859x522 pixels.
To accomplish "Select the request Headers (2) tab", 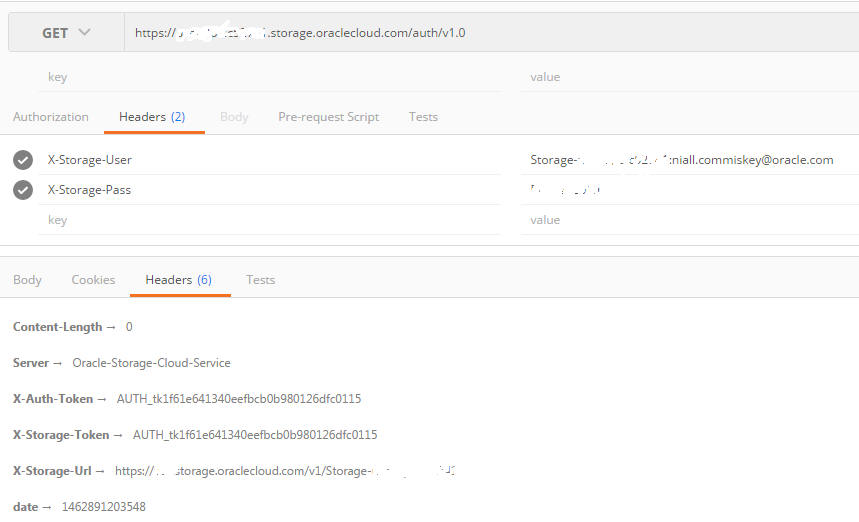I will [x=152, y=117].
